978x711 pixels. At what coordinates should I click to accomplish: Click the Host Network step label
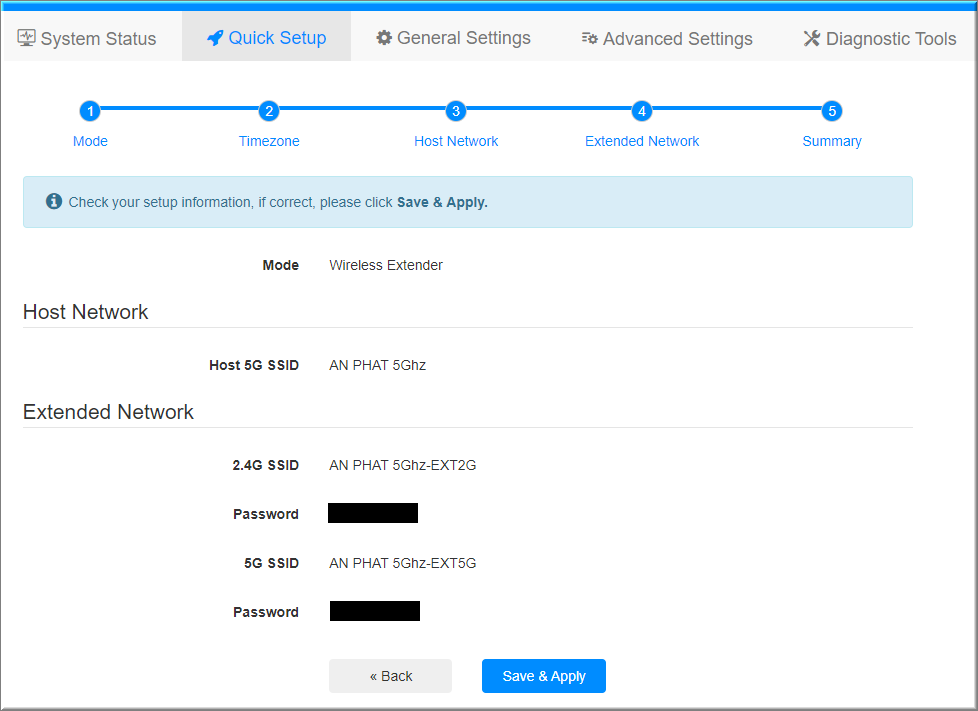(456, 141)
